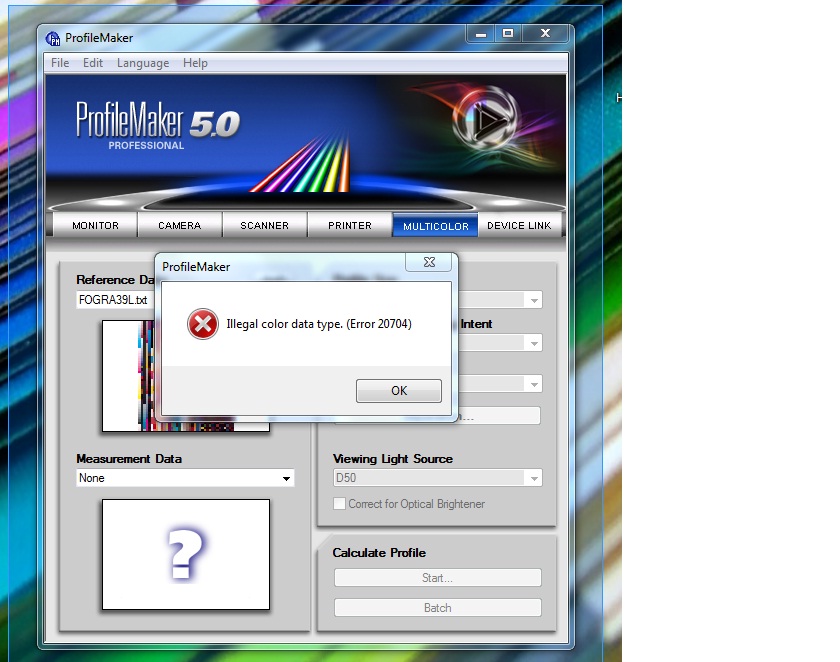Screen dimensions: 840x662
Task: Minimize the ProfileMaker window
Action: [x=481, y=34]
